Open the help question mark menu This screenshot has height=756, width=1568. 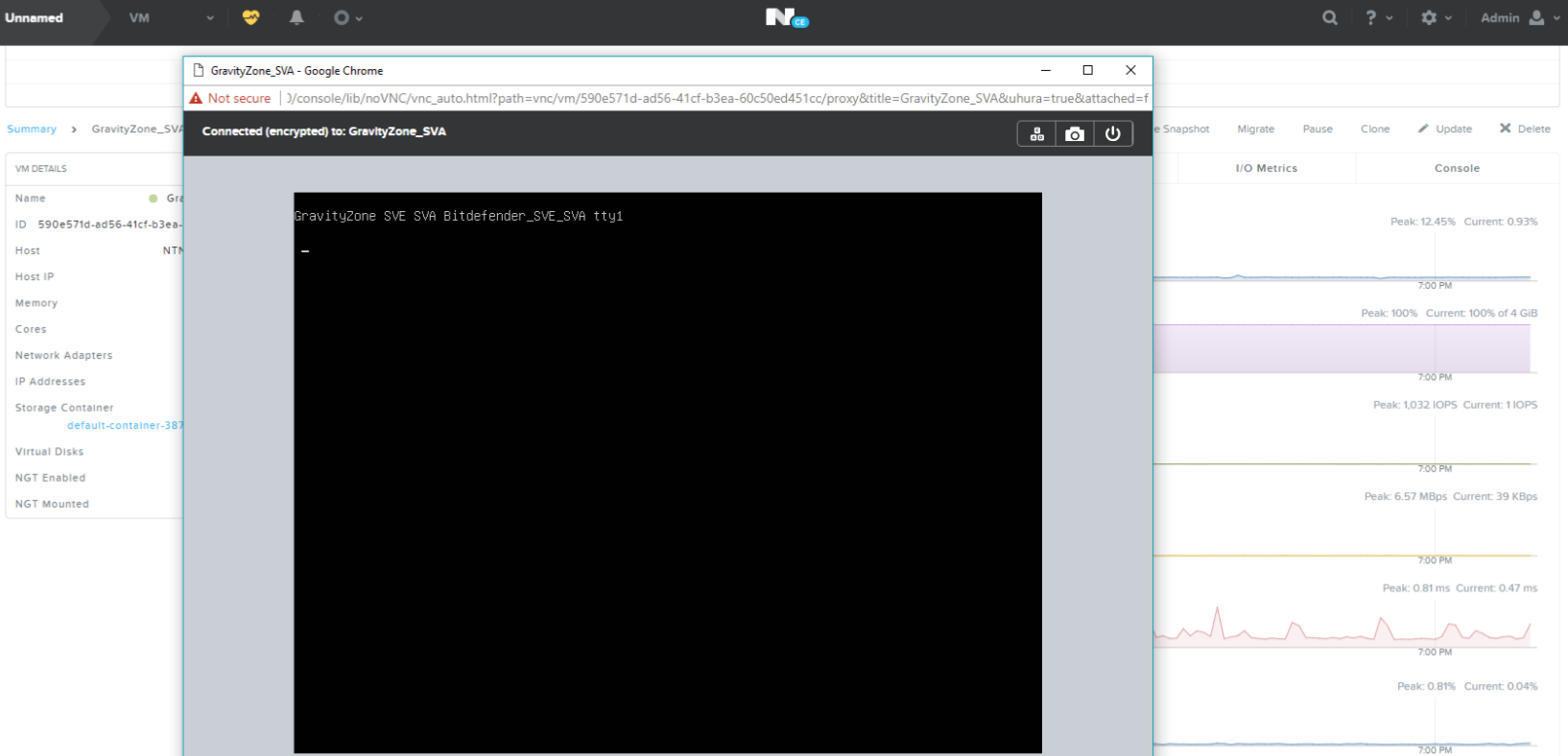pyautogui.click(x=1378, y=17)
